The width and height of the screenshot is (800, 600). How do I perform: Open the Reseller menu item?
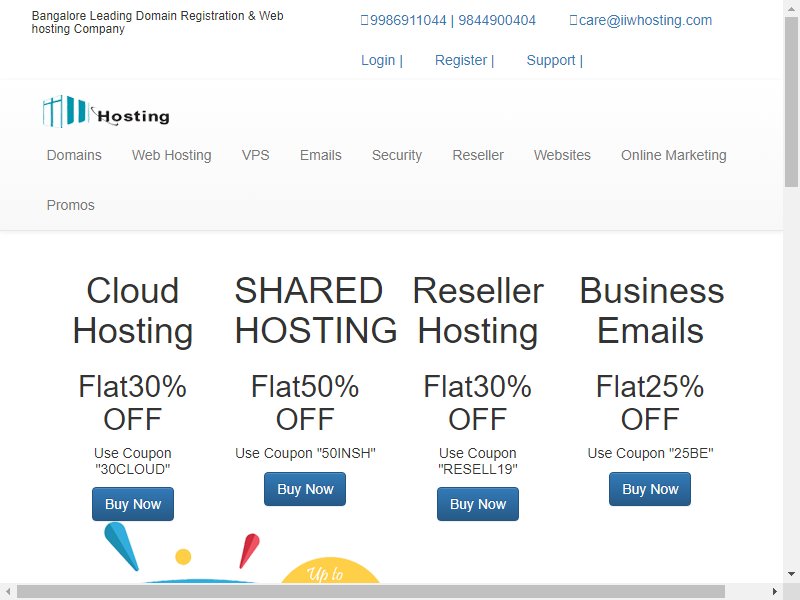coord(478,155)
